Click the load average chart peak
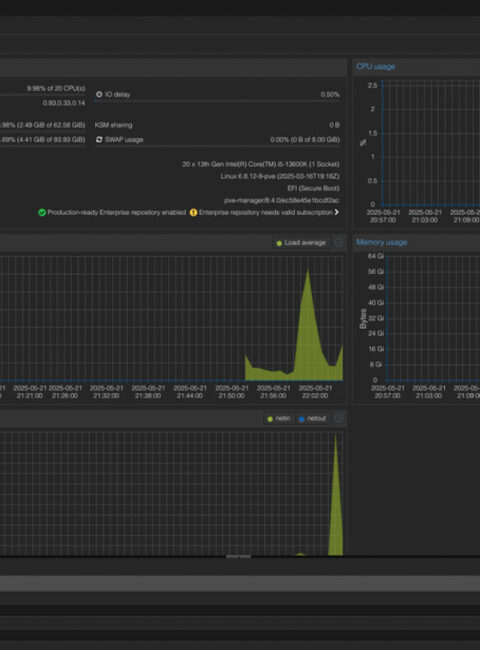Screen dimensions: 480x650 [x=308, y=270]
